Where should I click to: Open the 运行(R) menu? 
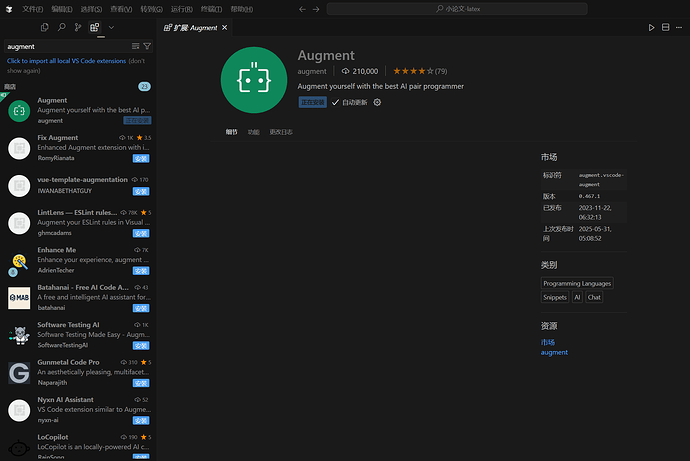pos(182,9)
